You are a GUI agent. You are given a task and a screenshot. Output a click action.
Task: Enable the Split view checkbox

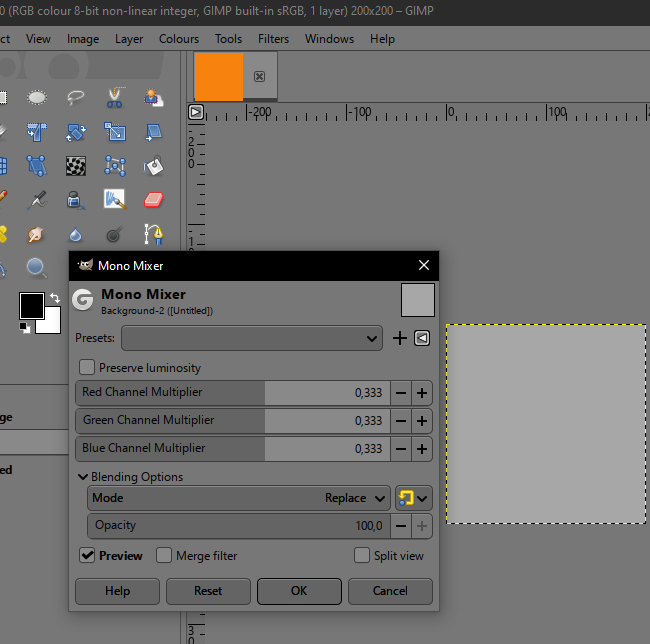pos(362,556)
